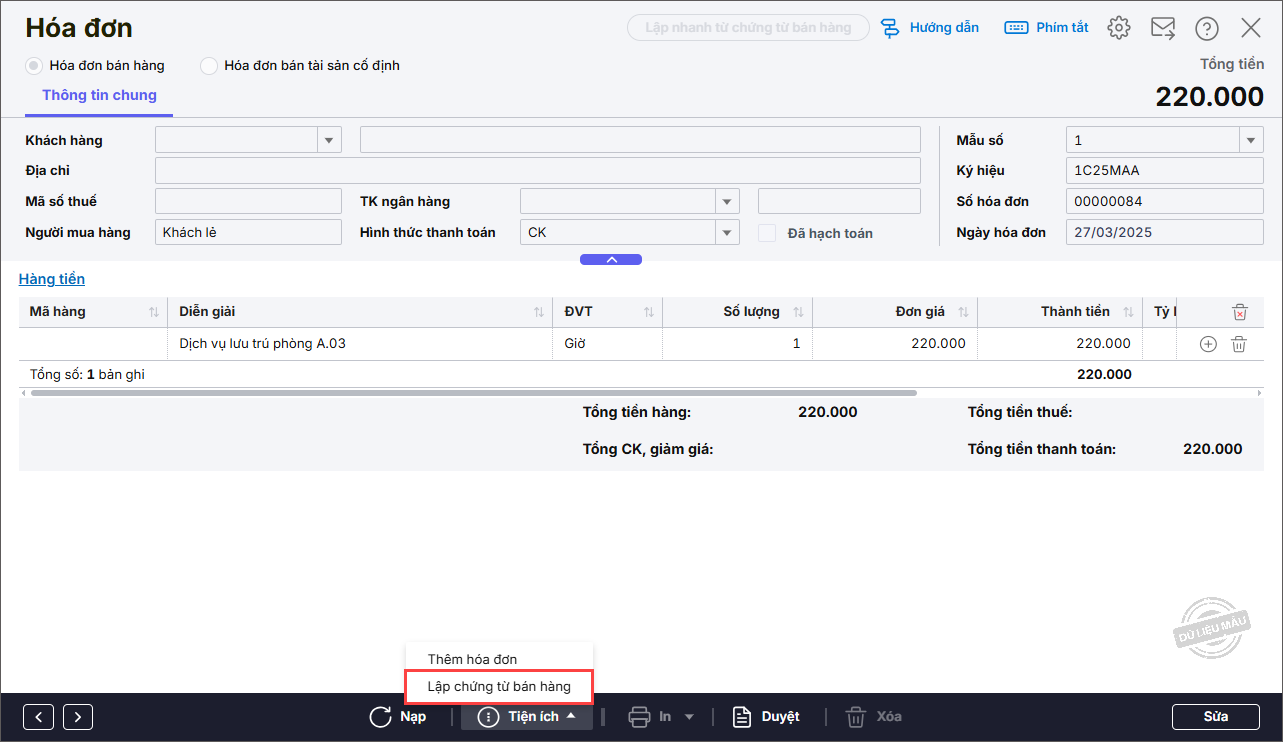Screen dimensions: 1283x742
Task: Open the Hình thức thanh toán dropdown
Action: (x=727, y=233)
